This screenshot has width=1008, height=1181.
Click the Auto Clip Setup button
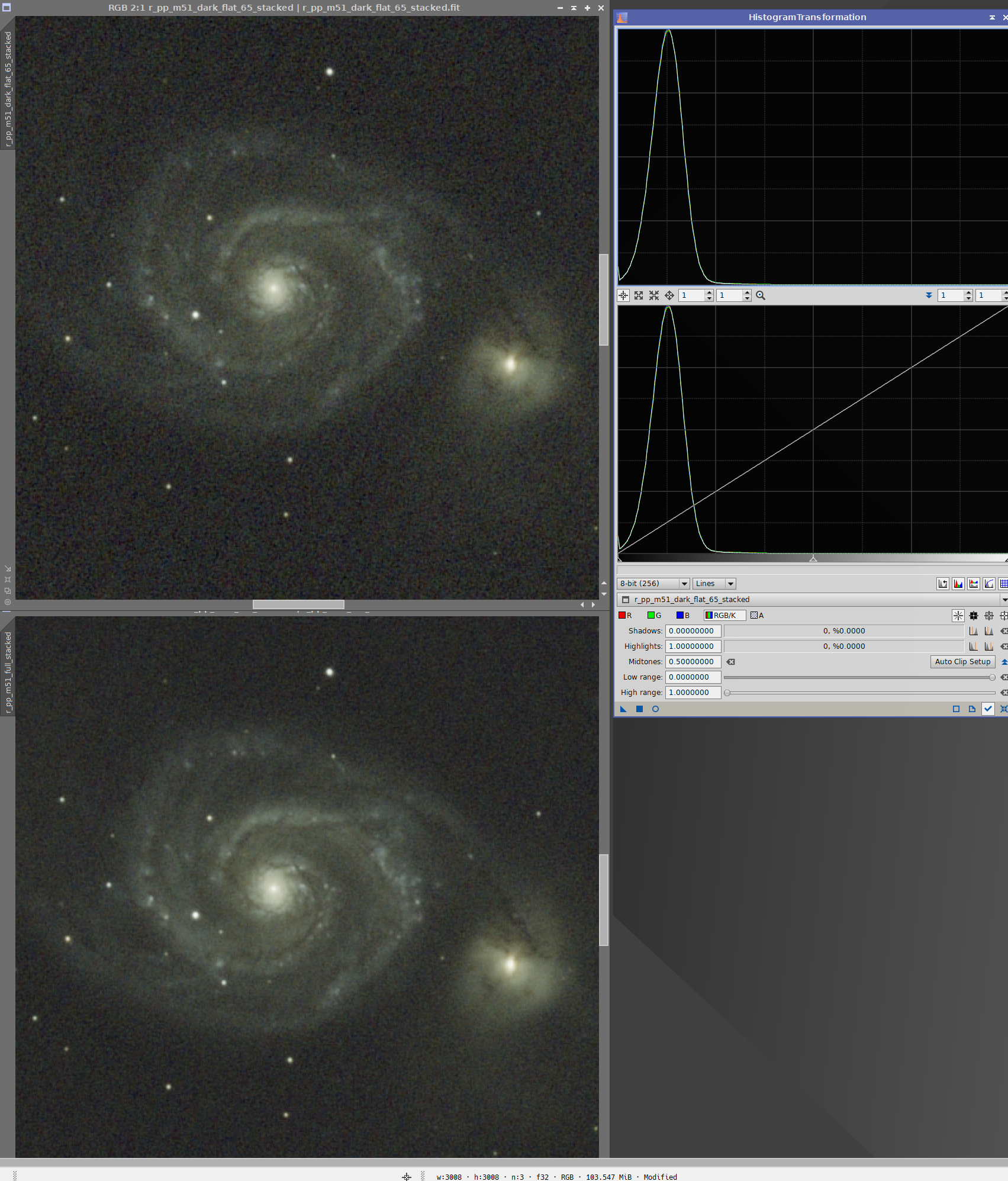(x=963, y=662)
